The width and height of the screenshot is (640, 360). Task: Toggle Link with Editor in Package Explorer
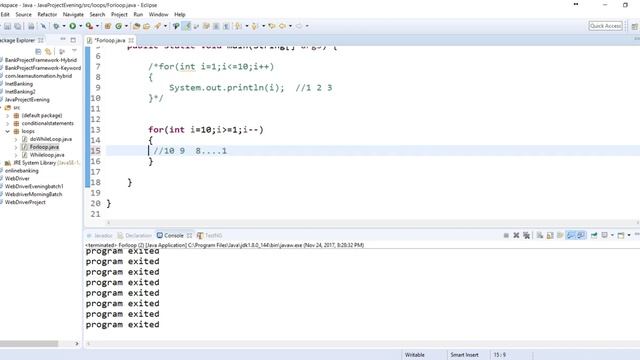[x=49, y=51]
